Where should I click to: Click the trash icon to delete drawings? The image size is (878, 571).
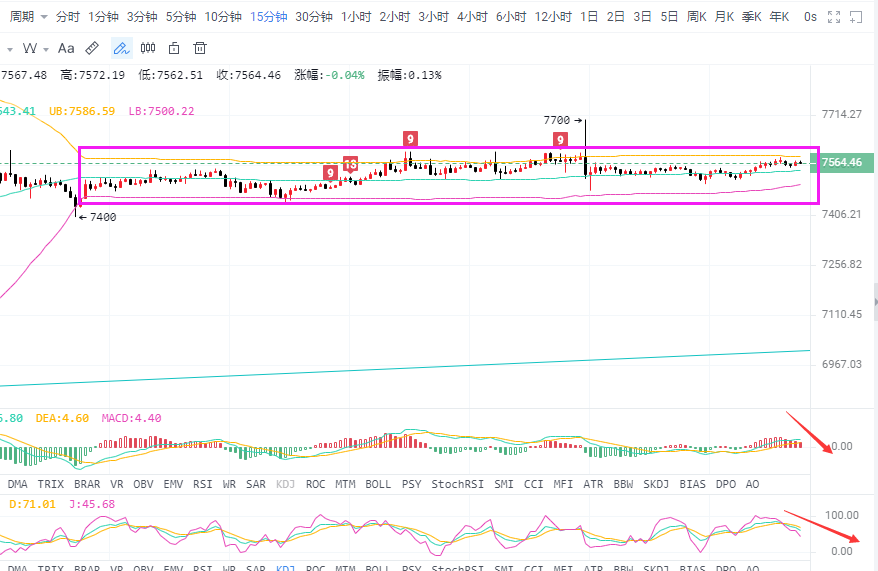click(200, 49)
